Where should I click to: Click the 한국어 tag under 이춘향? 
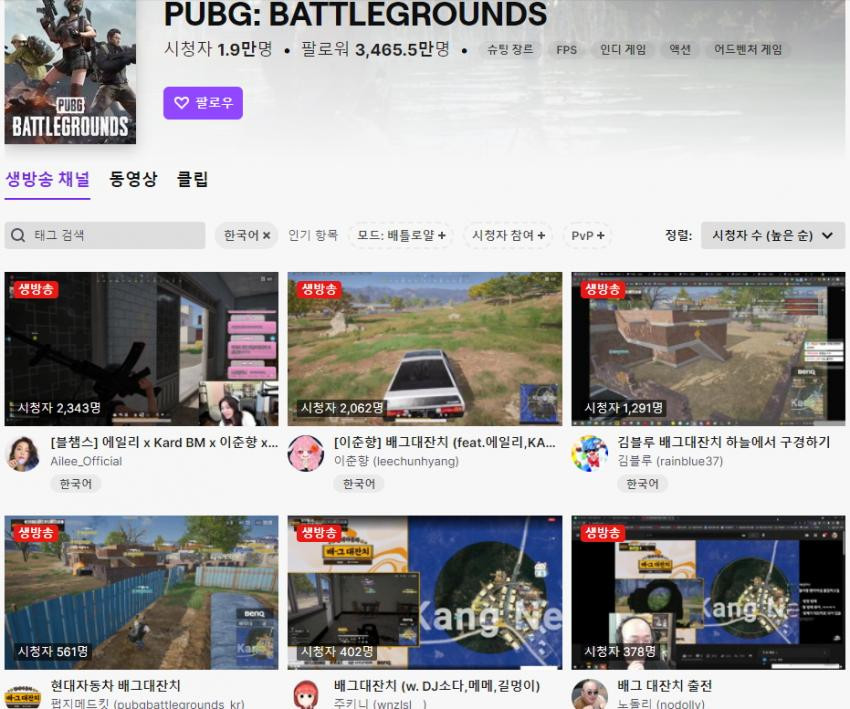tap(359, 484)
